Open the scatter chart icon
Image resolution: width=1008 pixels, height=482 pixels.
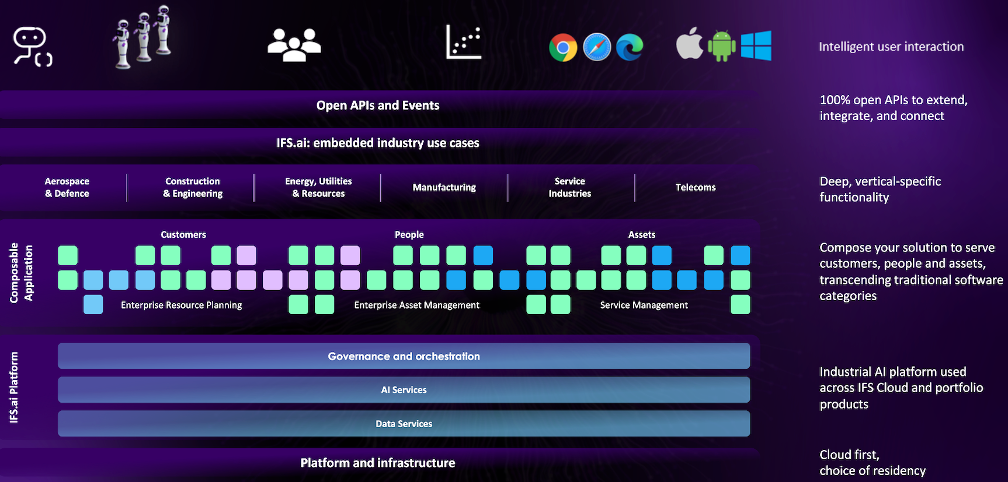point(463,42)
